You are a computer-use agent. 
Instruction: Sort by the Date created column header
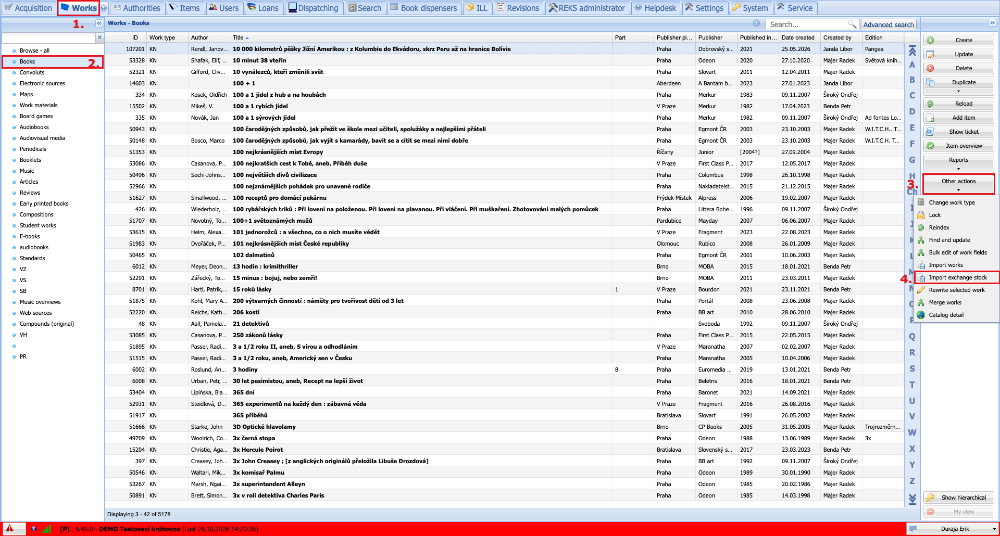point(800,38)
